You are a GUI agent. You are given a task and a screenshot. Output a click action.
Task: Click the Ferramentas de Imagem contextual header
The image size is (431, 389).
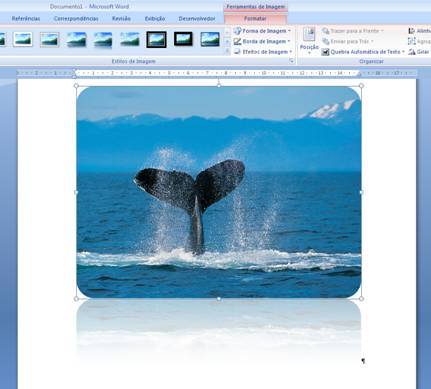point(255,7)
